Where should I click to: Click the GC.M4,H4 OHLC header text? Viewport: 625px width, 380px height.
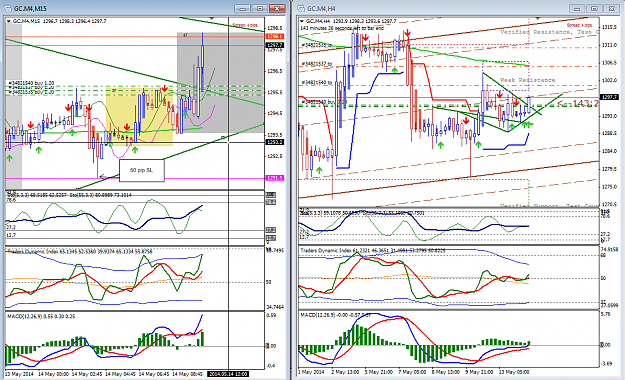tap(351, 21)
